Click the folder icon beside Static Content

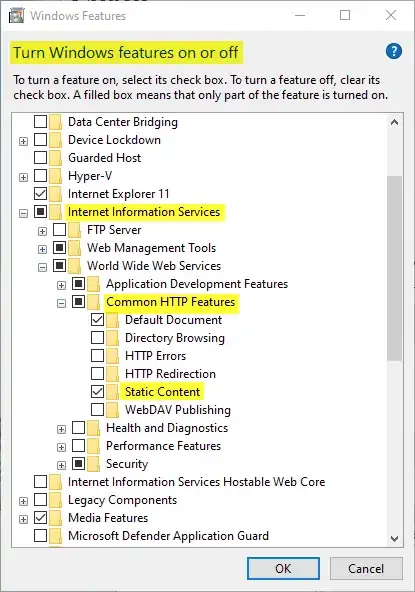pyautogui.click(x=113, y=392)
